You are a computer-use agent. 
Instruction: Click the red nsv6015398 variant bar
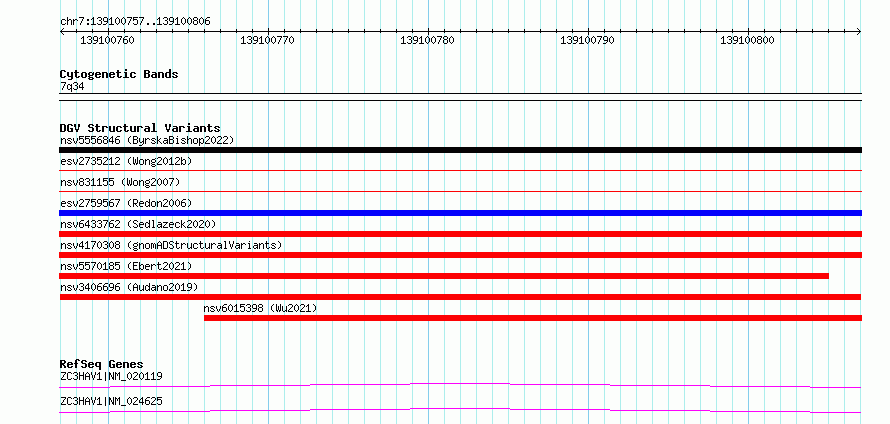pyautogui.click(x=533, y=318)
